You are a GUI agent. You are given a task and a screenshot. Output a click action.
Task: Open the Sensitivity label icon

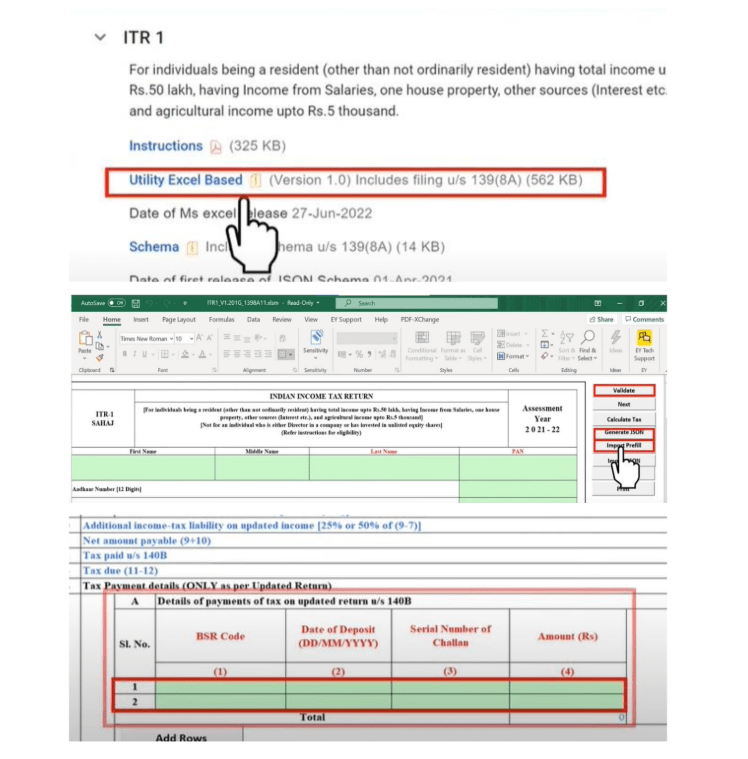315,340
